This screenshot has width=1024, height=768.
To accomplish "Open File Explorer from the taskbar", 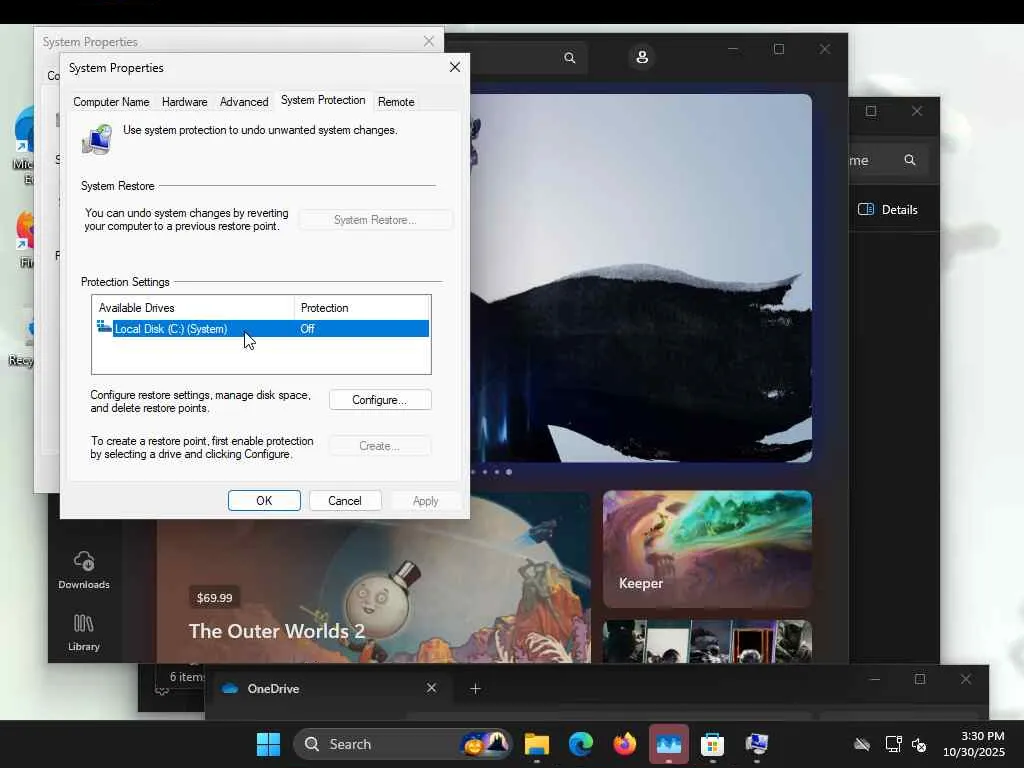I will pyautogui.click(x=537, y=744).
